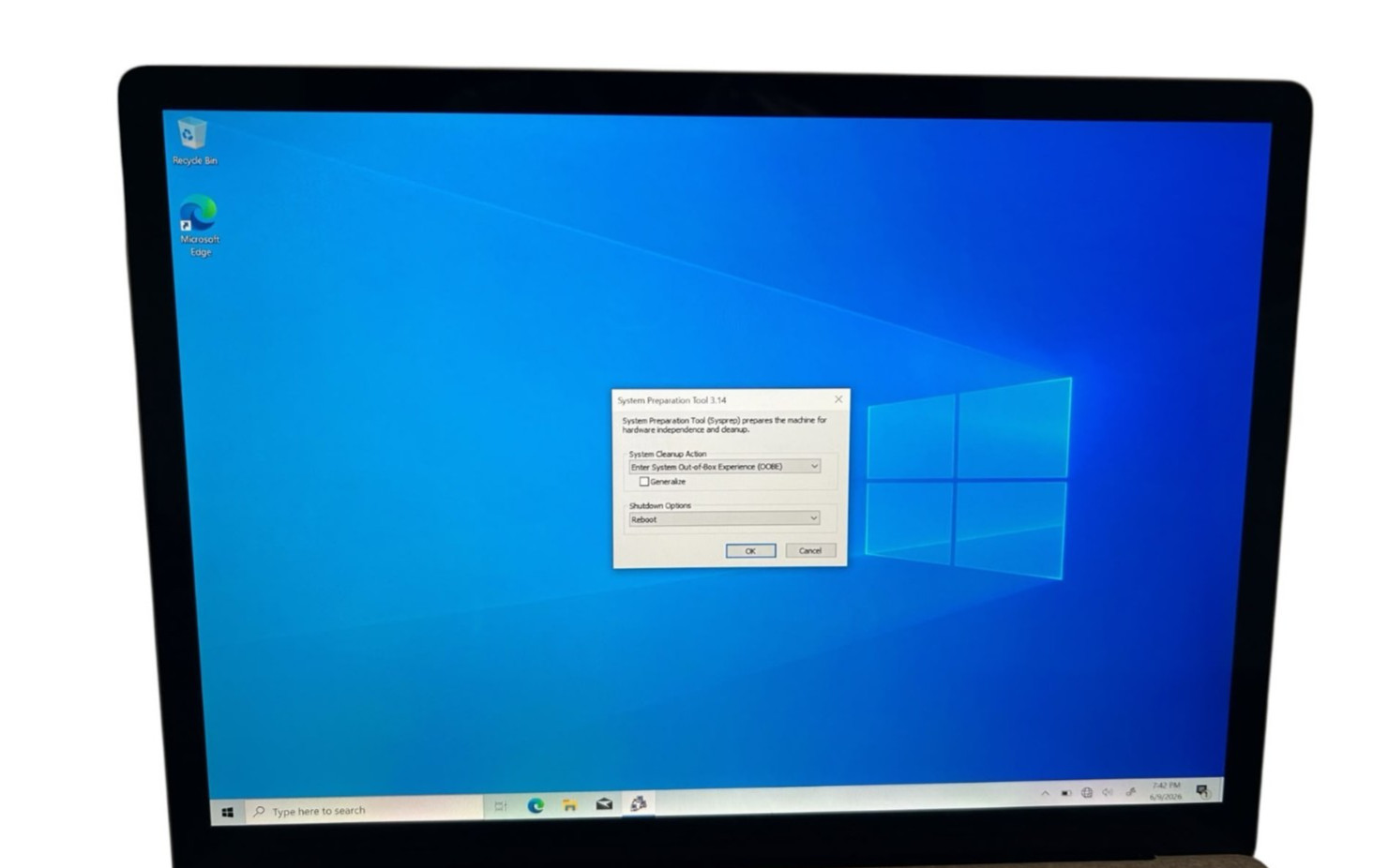Open the Action Center notifications icon
1373x868 pixels.
(1203, 792)
